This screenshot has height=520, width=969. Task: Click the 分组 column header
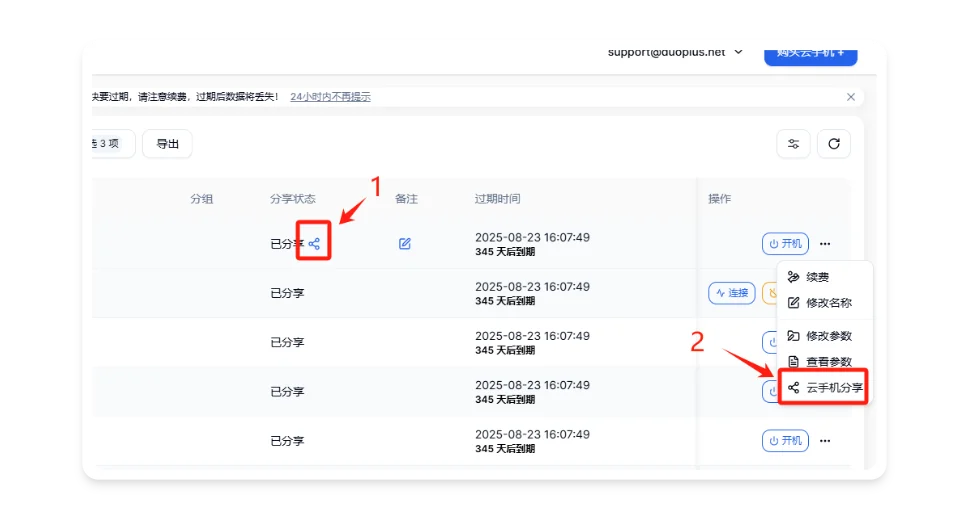[201, 199]
